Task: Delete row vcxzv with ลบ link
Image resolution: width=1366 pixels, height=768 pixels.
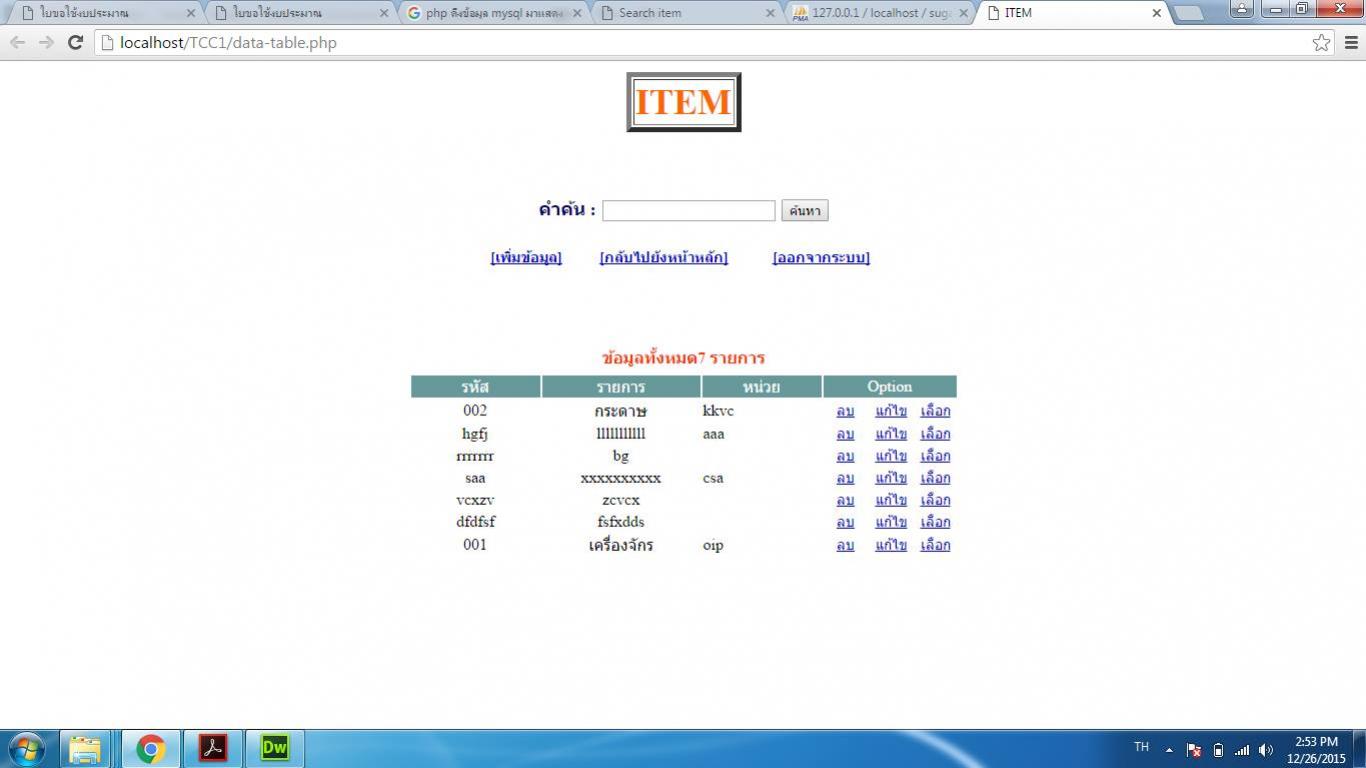Action: tap(845, 500)
